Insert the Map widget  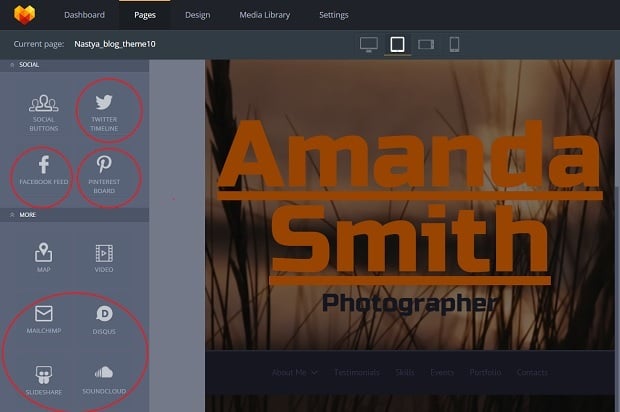point(43,257)
